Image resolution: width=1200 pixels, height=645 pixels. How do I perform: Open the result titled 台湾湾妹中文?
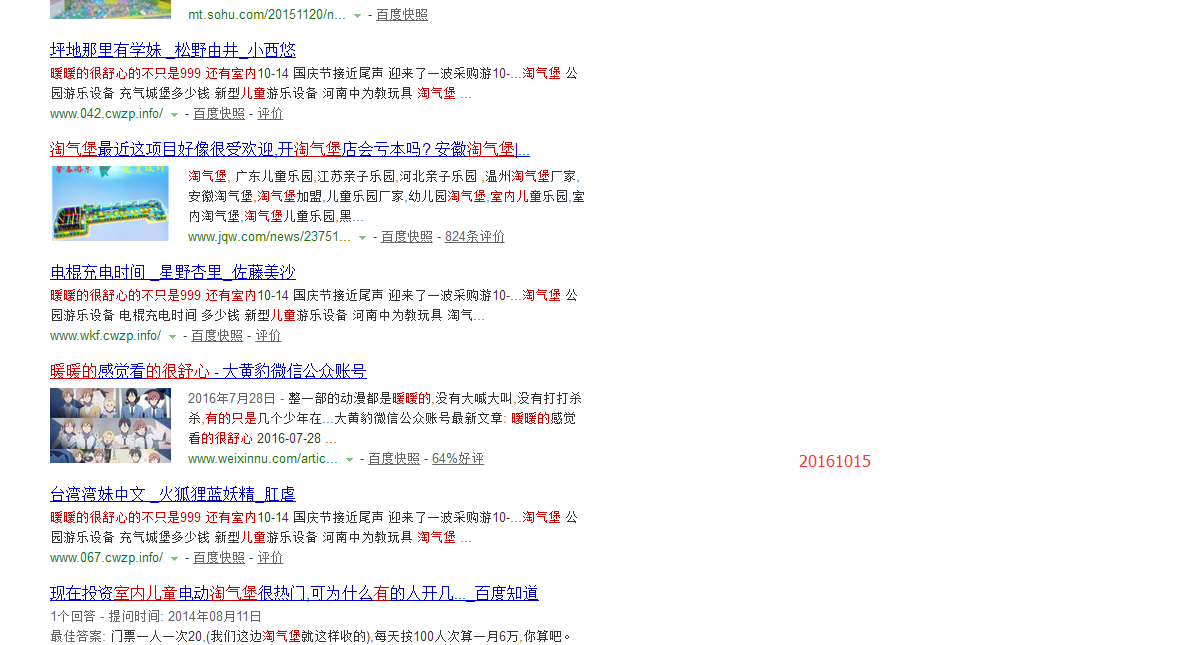(x=173, y=494)
